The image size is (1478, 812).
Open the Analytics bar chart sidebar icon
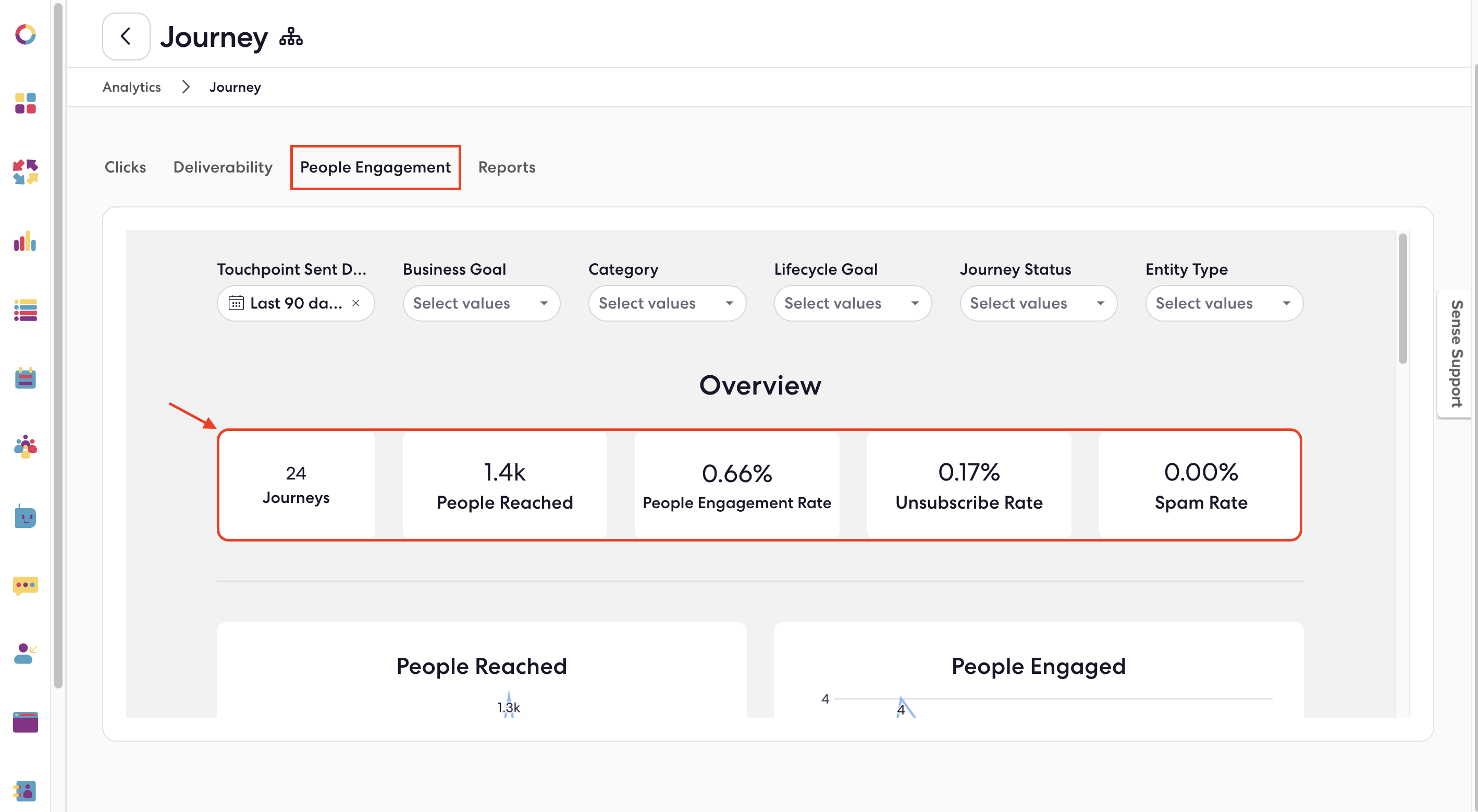click(25, 241)
